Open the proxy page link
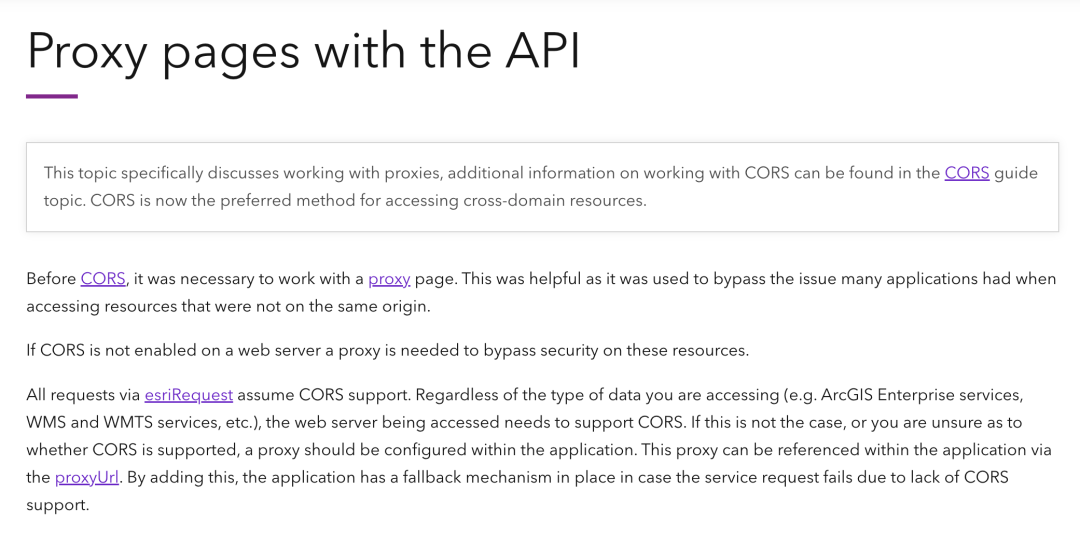The height and width of the screenshot is (535, 1080). coord(389,279)
